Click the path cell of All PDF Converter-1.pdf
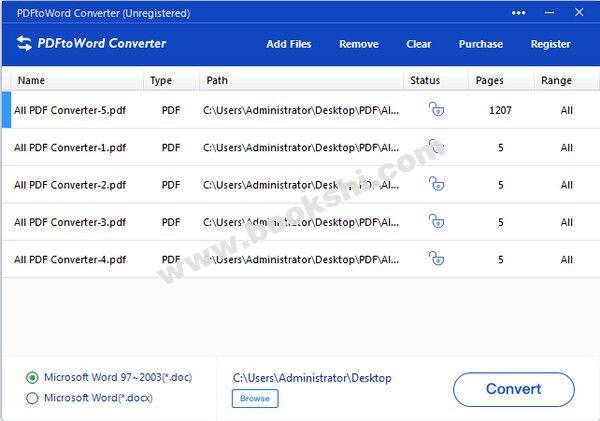Image resolution: width=600 pixels, height=421 pixels. pos(301,148)
